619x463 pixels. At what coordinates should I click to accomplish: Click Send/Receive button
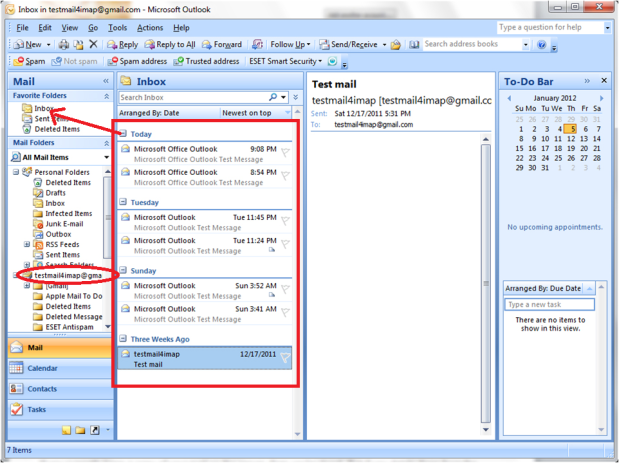(x=348, y=45)
